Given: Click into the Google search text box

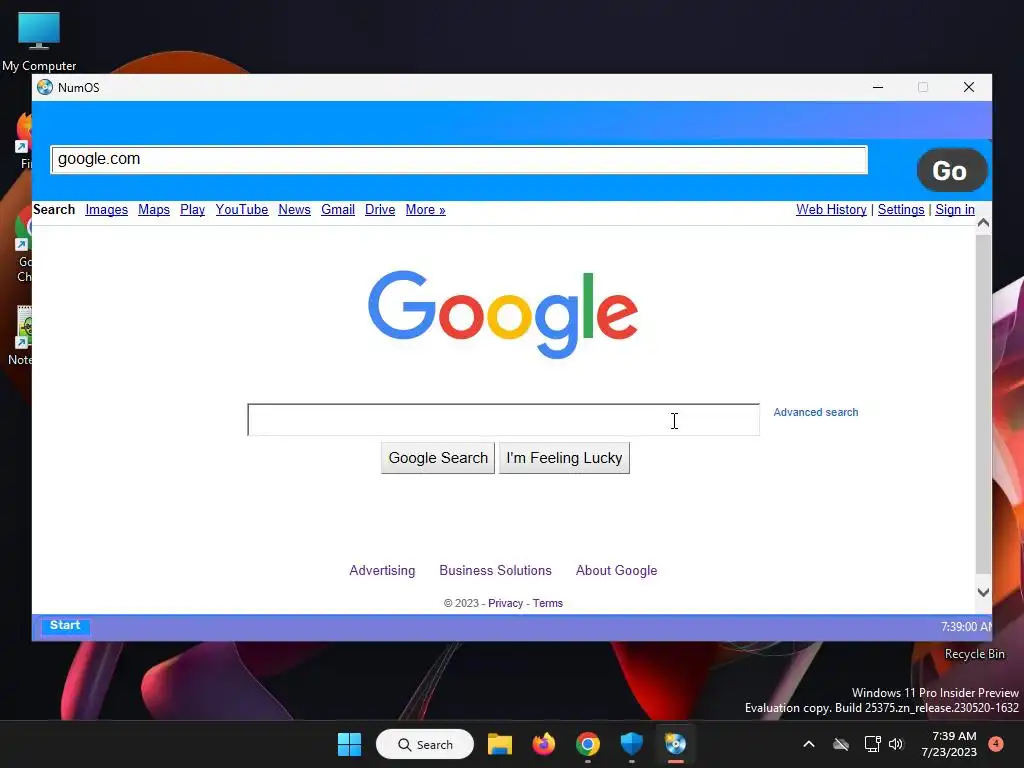Looking at the screenshot, I should [x=504, y=420].
